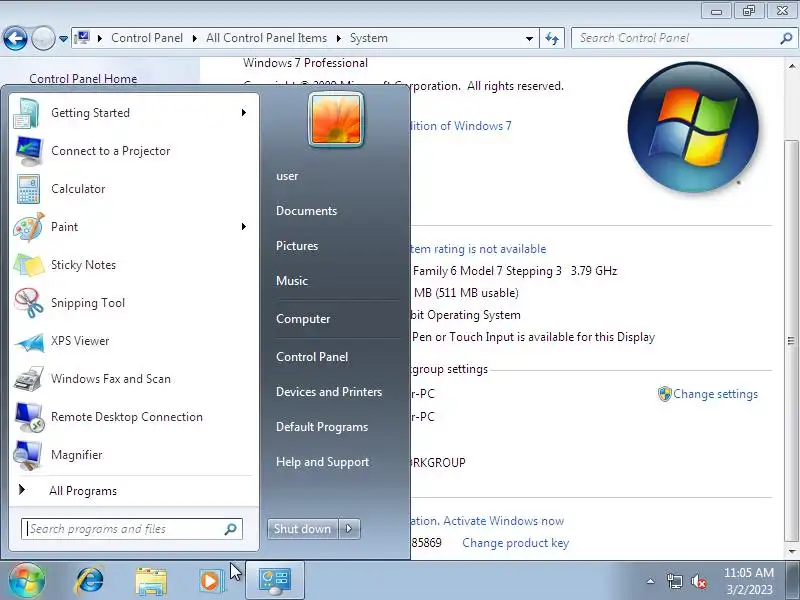Click the All Control Panel Items breadcrumb
Image resolution: width=800 pixels, height=600 pixels.
click(266, 38)
